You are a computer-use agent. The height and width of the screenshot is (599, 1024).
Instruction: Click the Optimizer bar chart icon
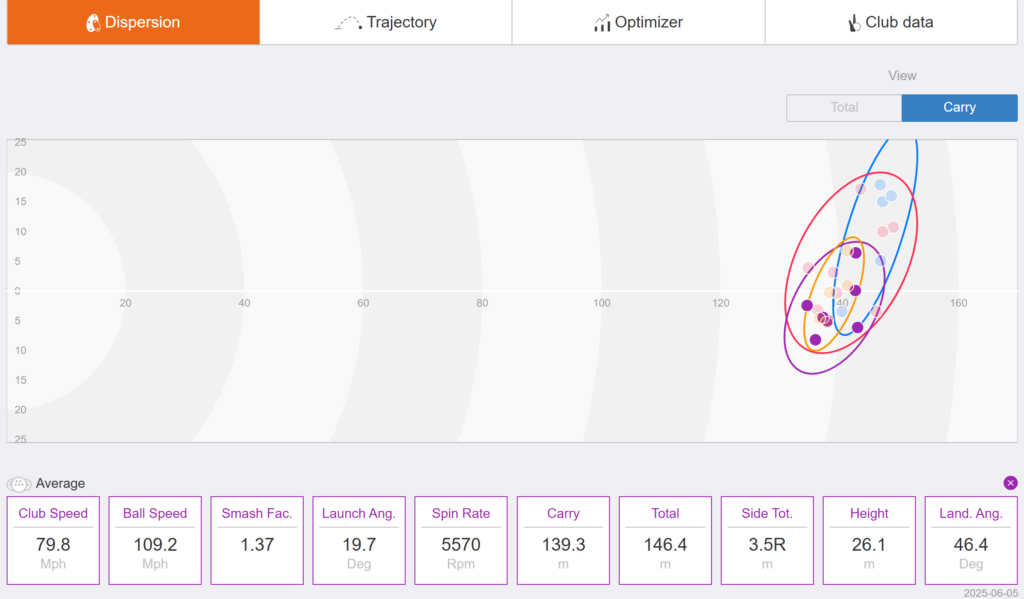pos(601,23)
